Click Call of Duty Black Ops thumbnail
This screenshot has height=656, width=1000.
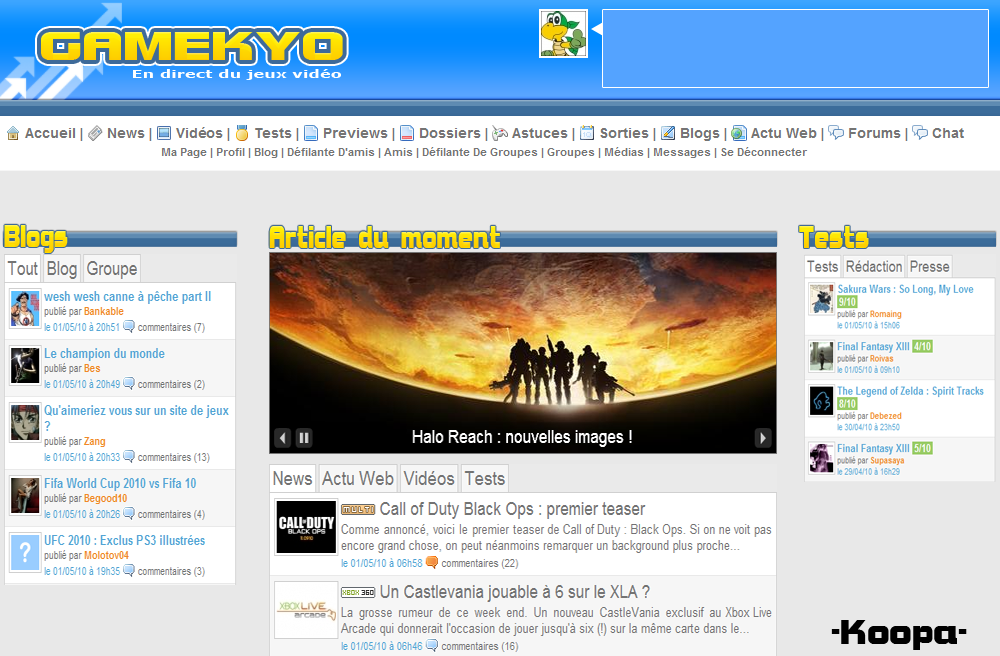[306, 527]
